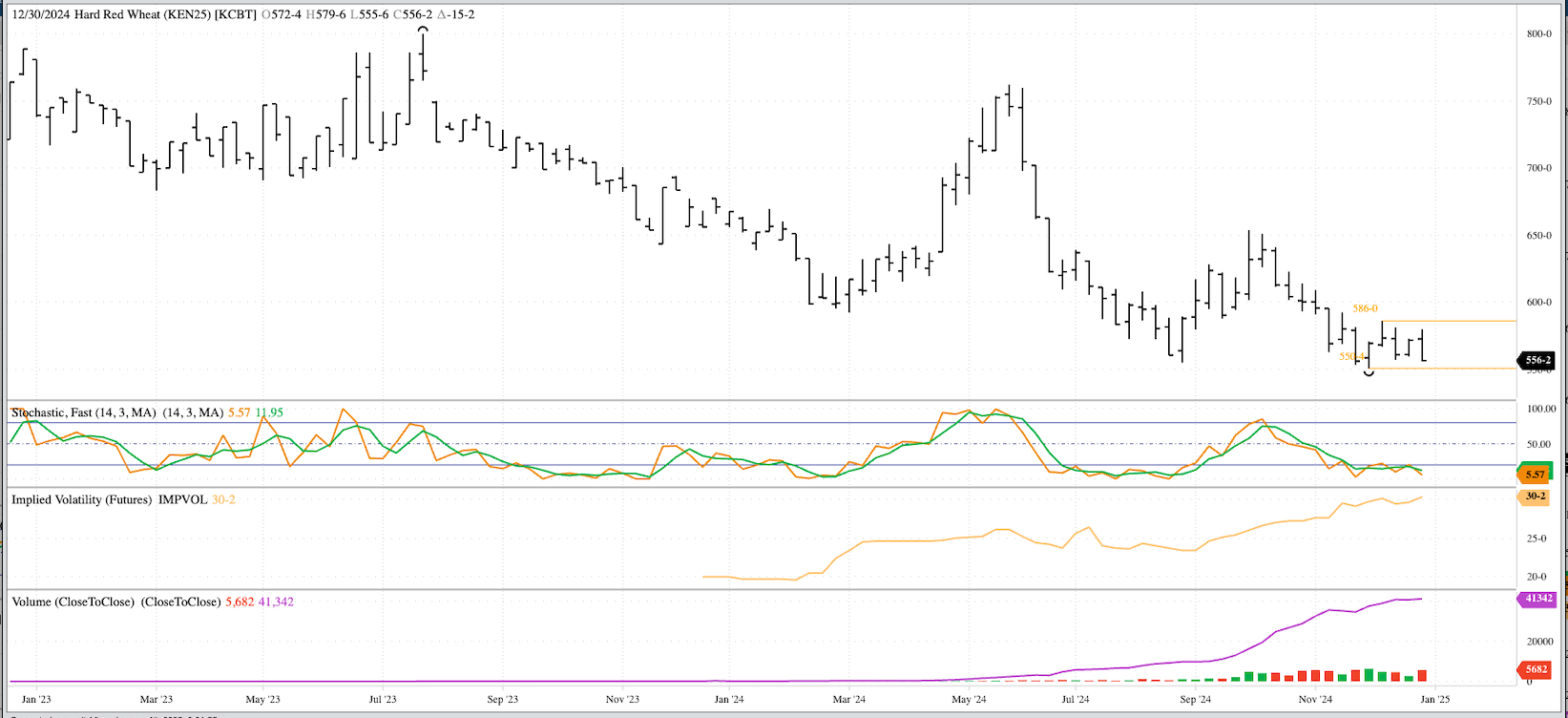This screenshot has height=718, width=1568.
Task: Click the 800-0 label on price axis
Action: click(1538, 33)
